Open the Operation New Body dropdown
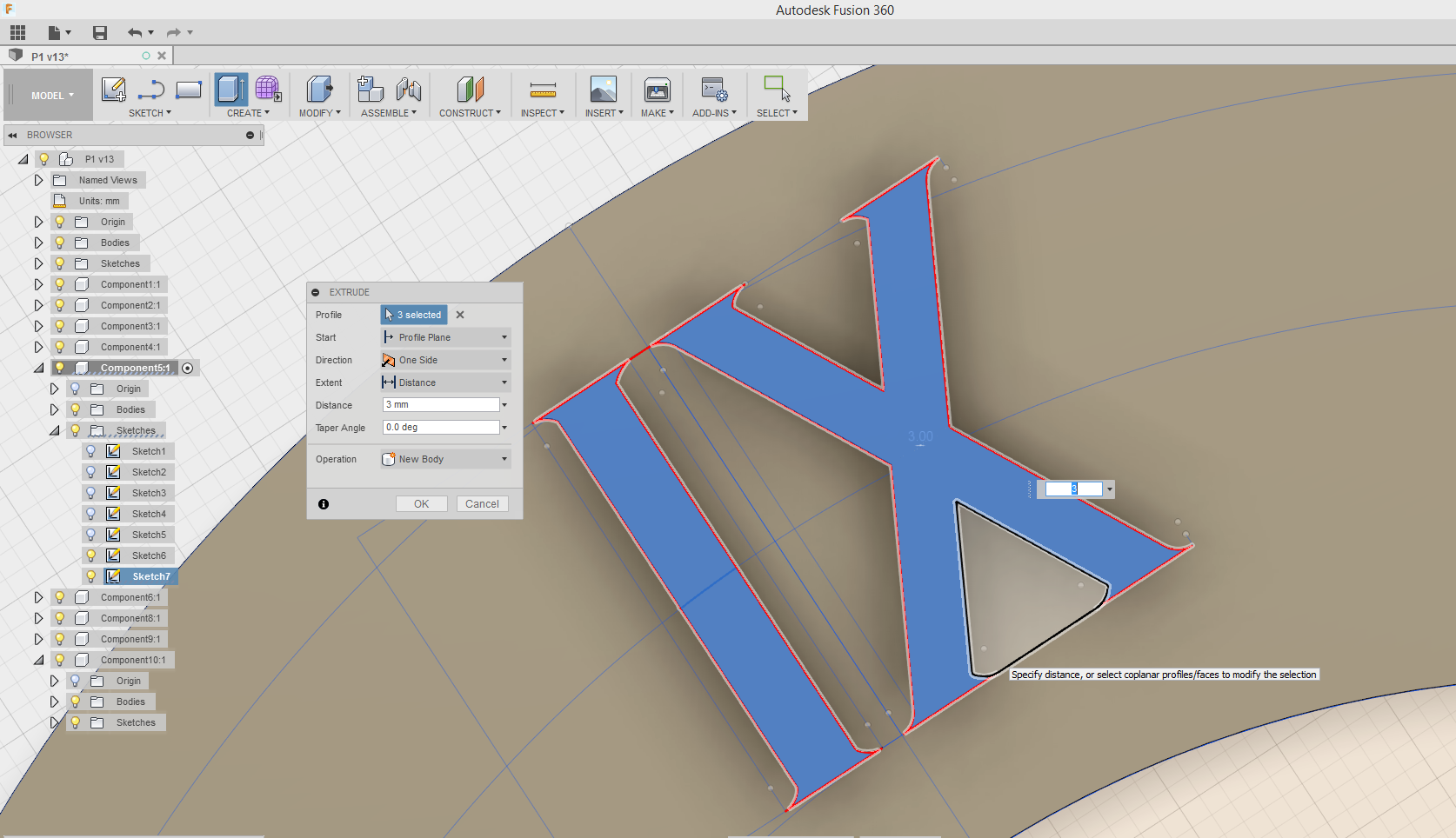This screenshot has height=838, width=1456. 445,459
